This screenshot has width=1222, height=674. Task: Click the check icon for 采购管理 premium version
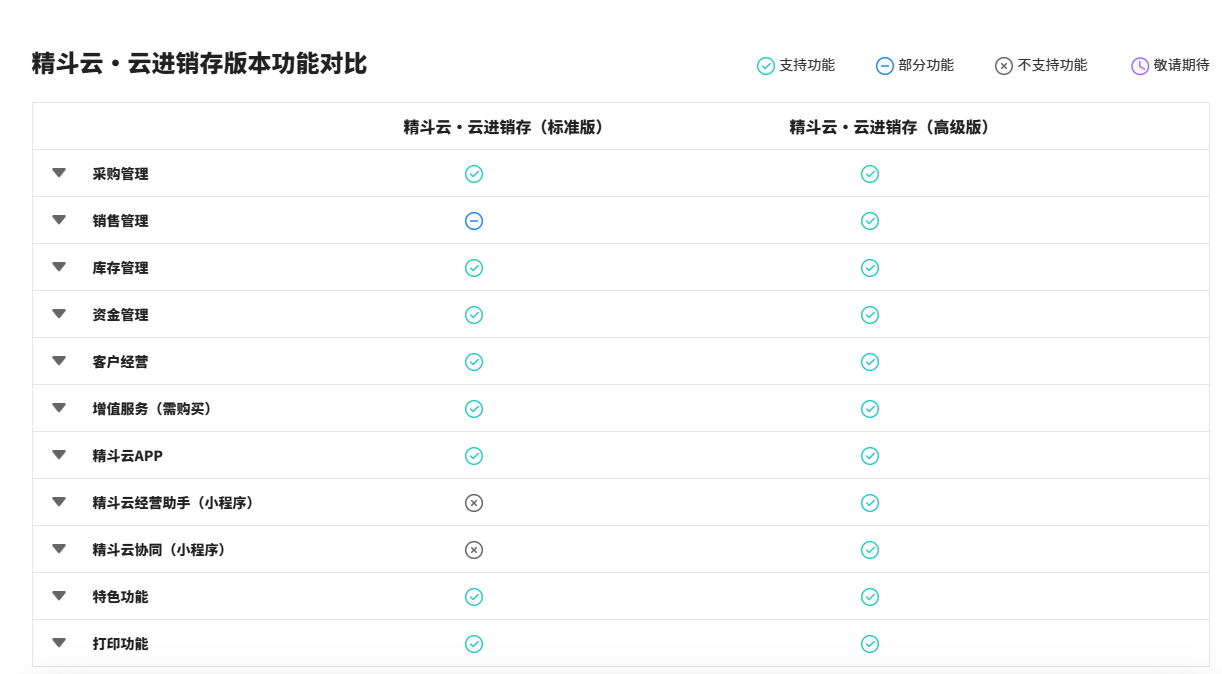pyautogui.click(x=870, y=173)
